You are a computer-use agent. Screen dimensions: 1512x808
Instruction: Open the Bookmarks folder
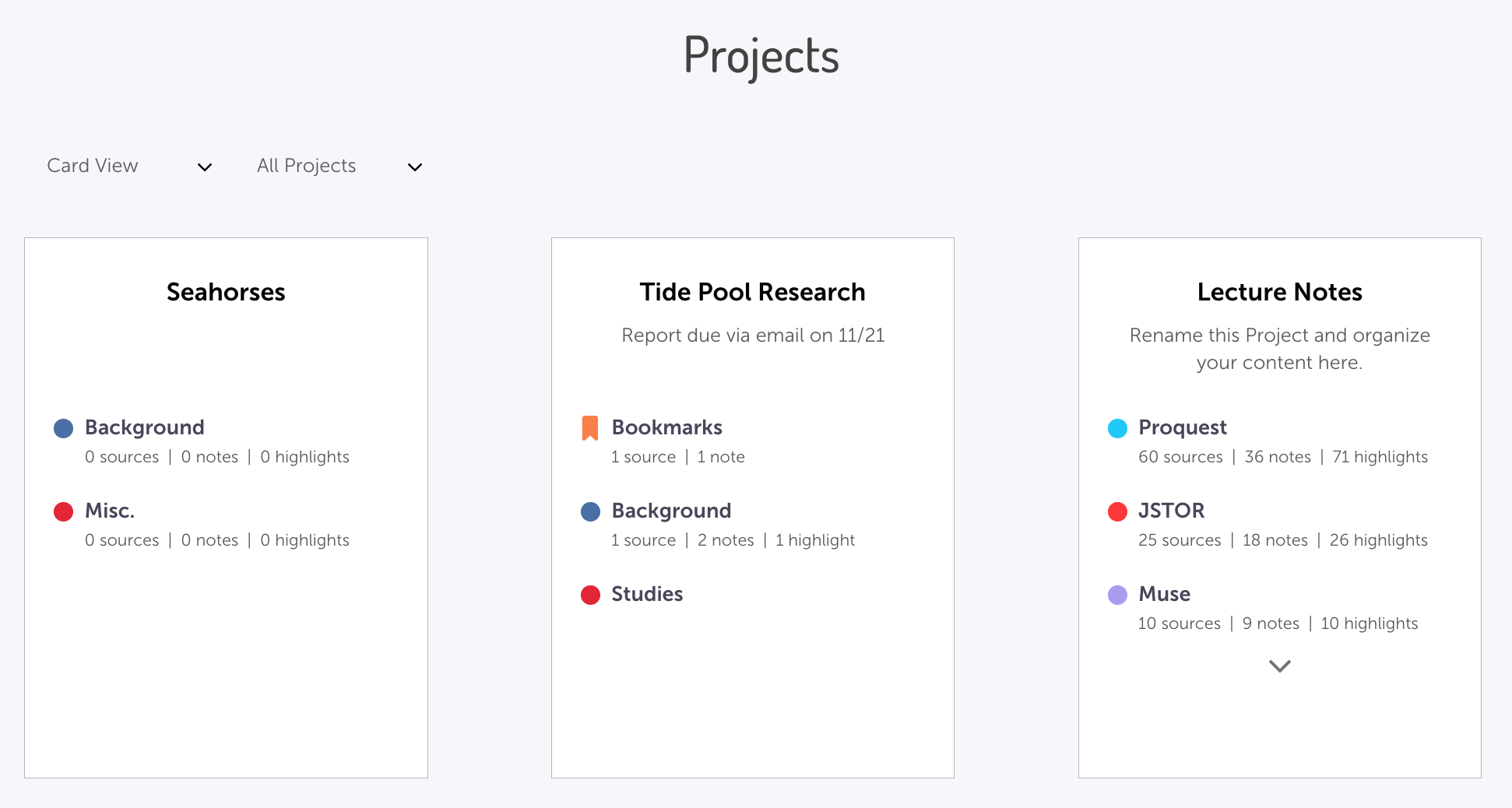[x=667, y=427]
